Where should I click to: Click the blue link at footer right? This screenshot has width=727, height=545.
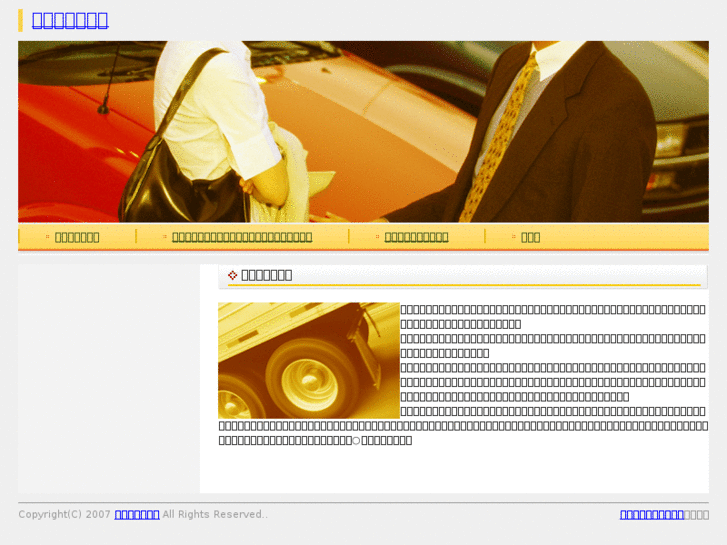[x=651, y=514]
